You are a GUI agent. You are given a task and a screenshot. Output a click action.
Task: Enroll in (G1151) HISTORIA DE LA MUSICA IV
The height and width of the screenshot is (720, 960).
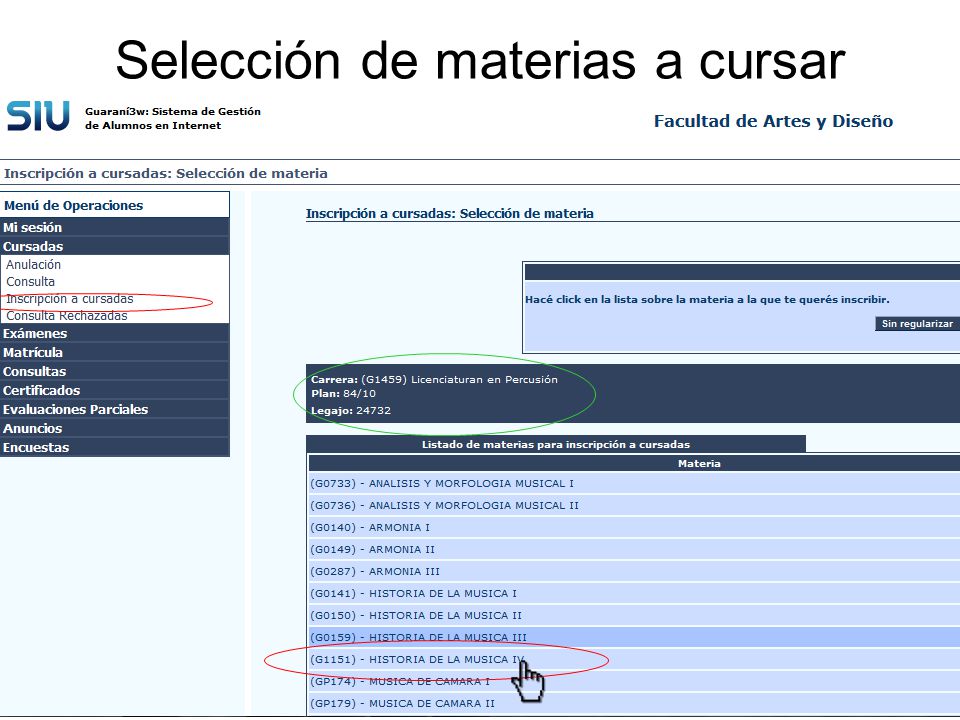(x=634, y=659)
